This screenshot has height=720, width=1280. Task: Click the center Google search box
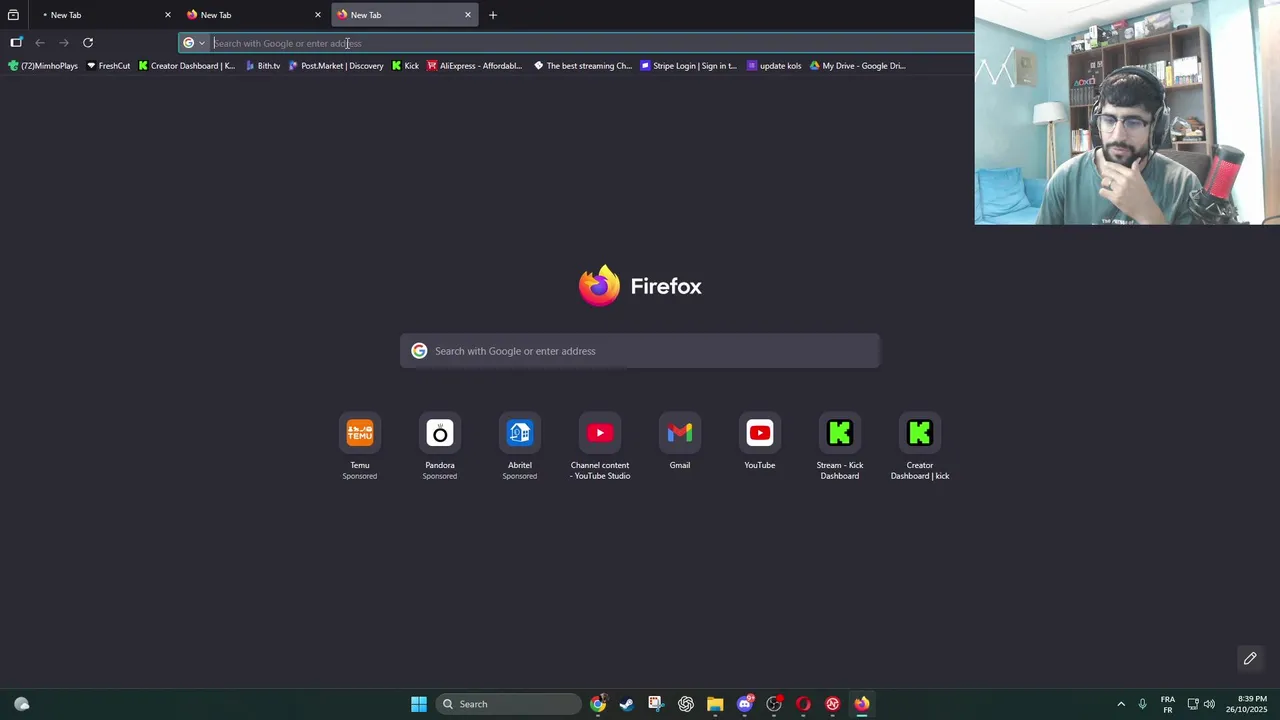(x=640, y=351)
